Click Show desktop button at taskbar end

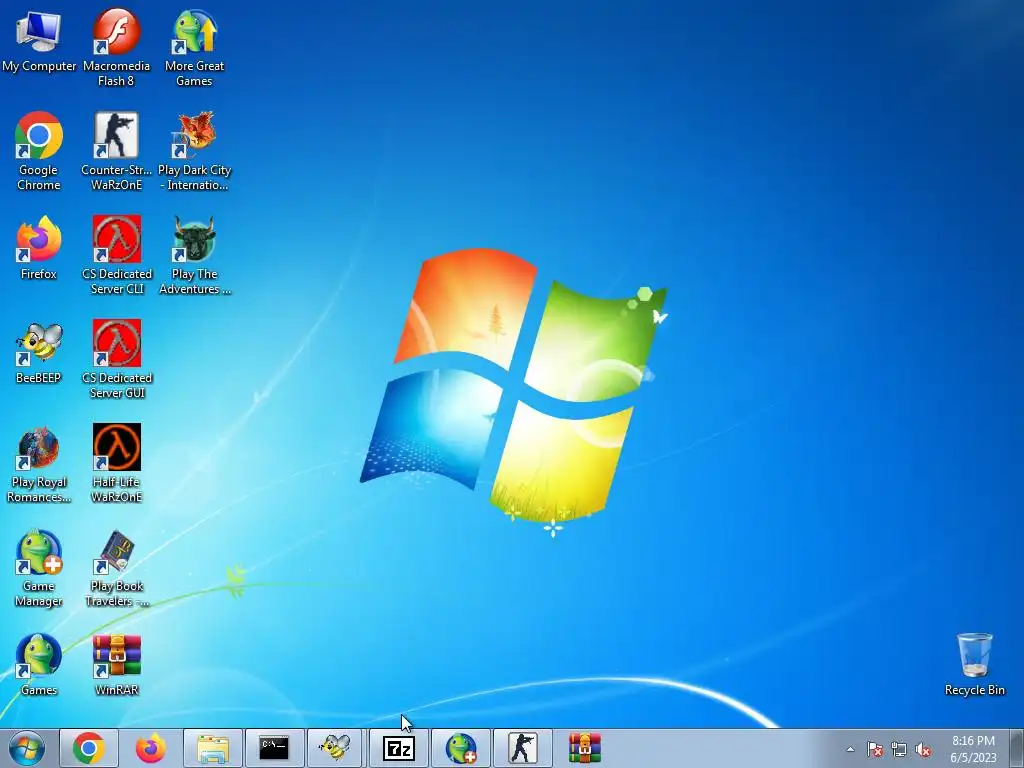(x=1017, y=748)
